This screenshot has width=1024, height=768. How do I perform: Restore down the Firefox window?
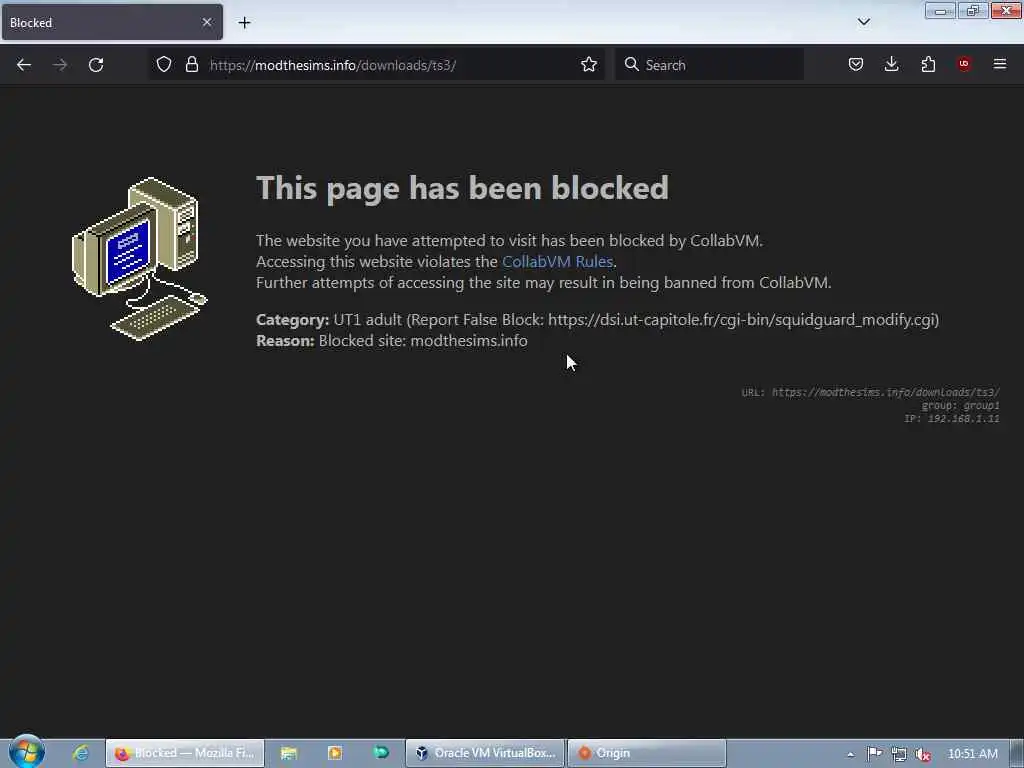(973, 10)
